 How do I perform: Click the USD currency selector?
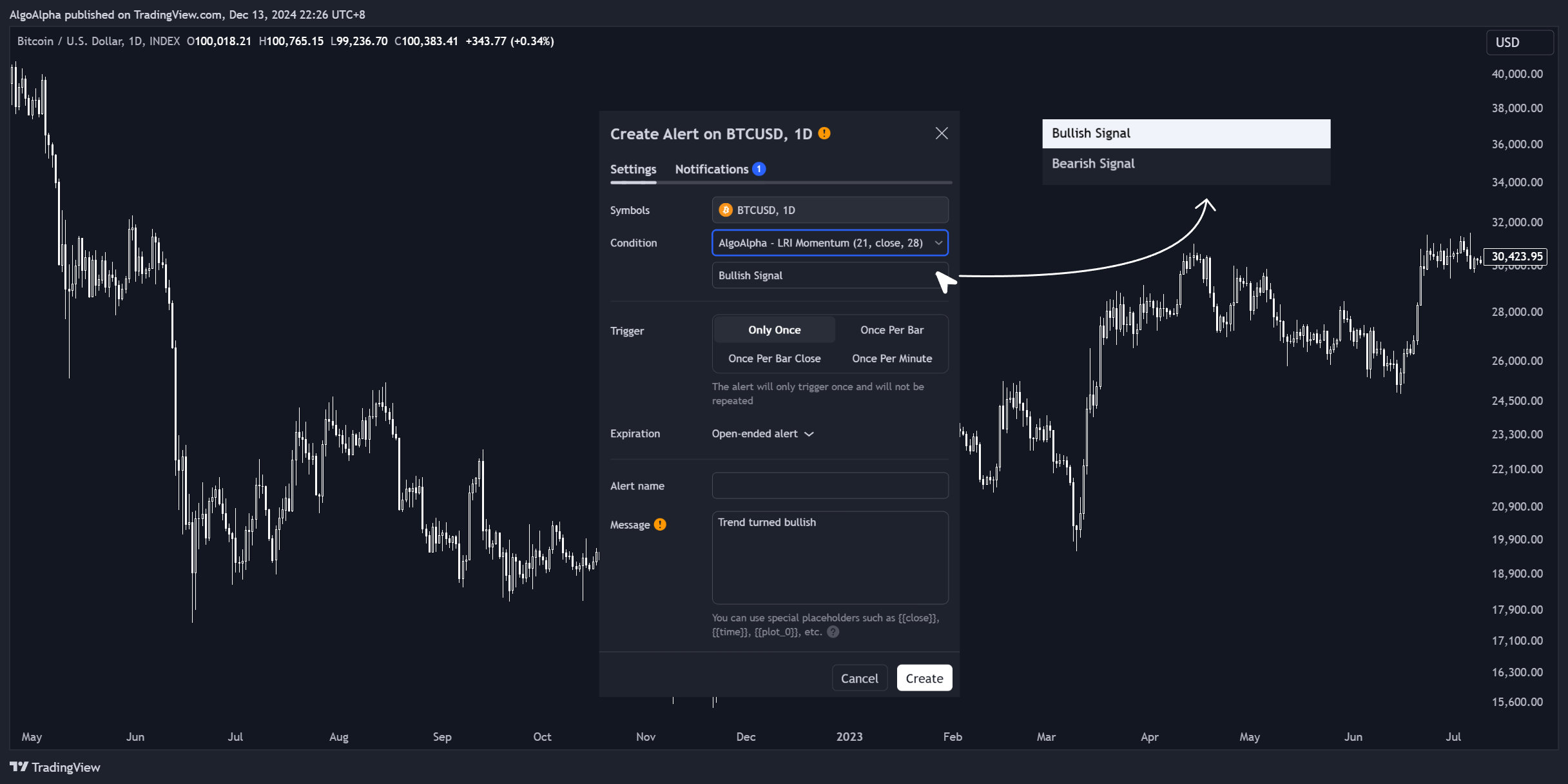coord(1520,43)
